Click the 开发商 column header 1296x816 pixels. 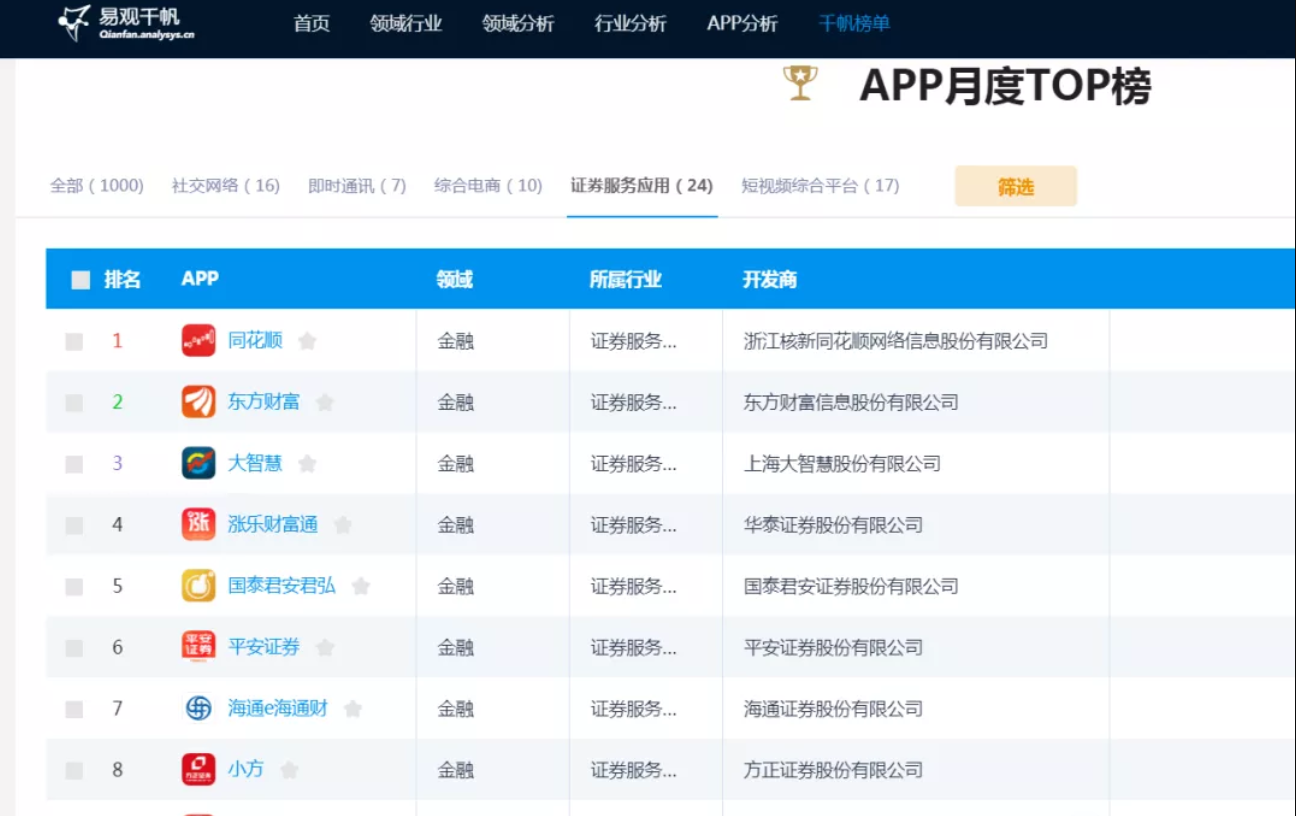point(770,280)
